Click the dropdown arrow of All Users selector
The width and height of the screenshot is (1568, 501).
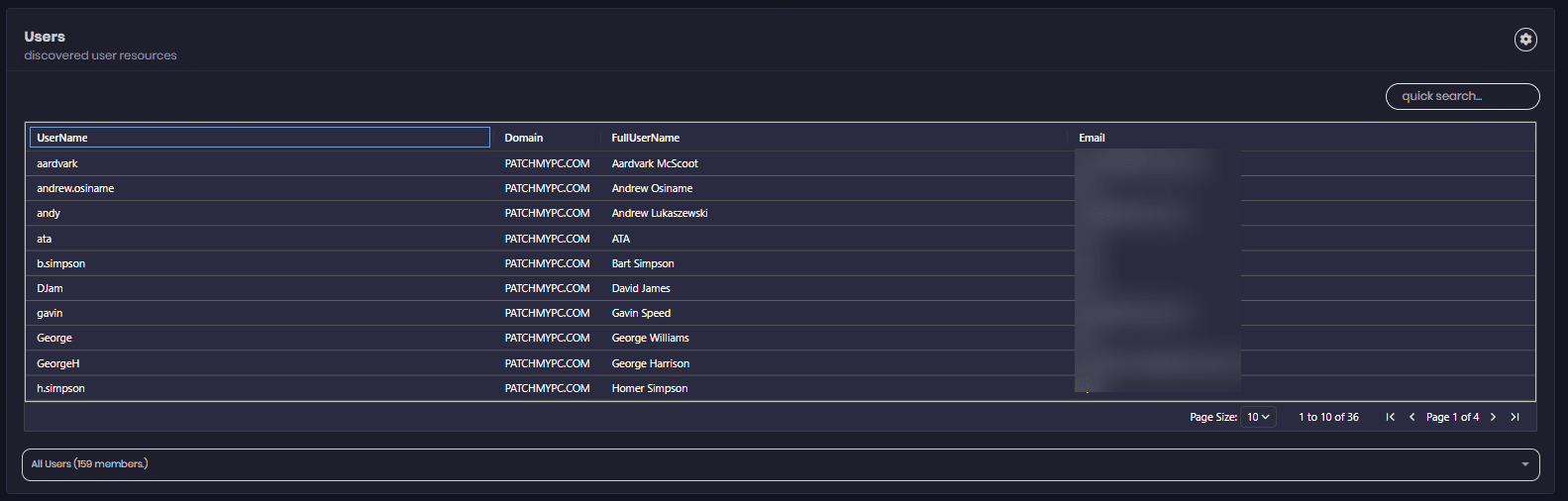[1524, 464]
